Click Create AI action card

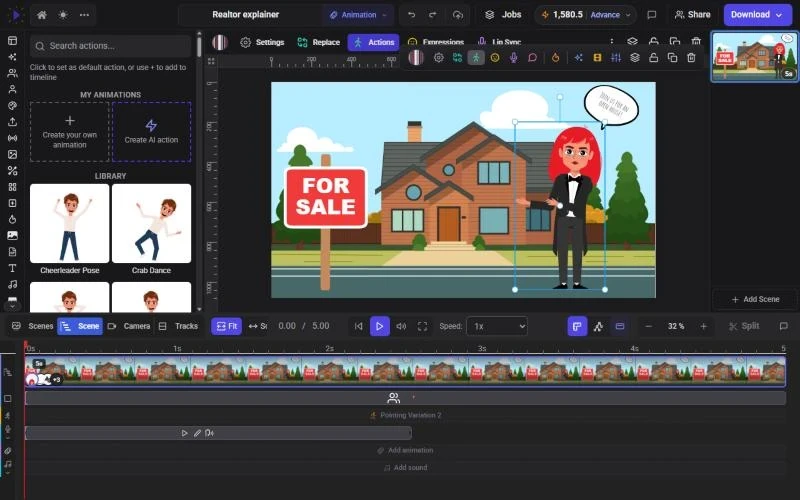click(152, 132)
